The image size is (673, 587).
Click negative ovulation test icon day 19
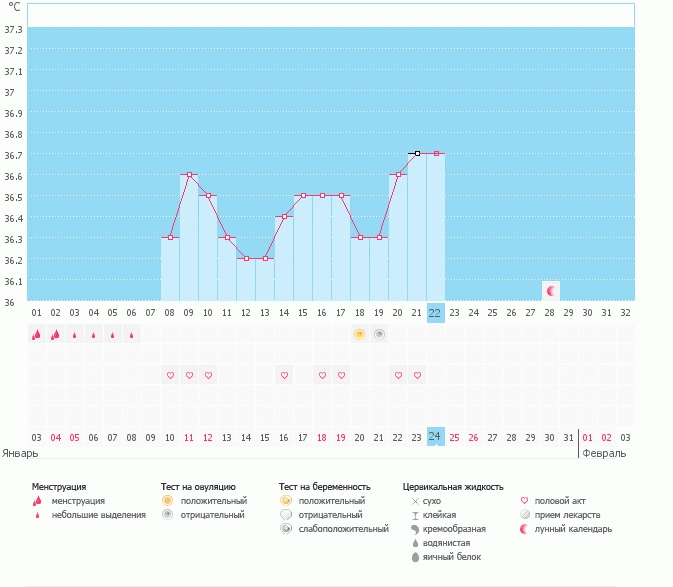pyautogui.click(x=379, y=334)
